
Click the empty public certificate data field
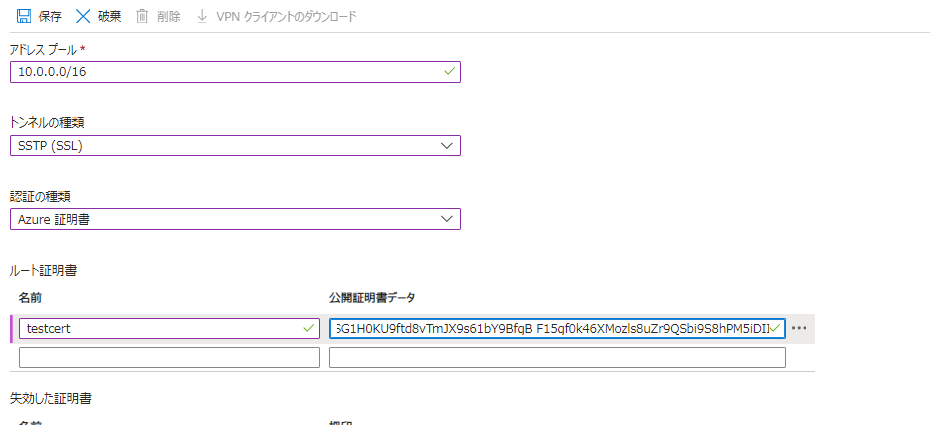(558, 357)
